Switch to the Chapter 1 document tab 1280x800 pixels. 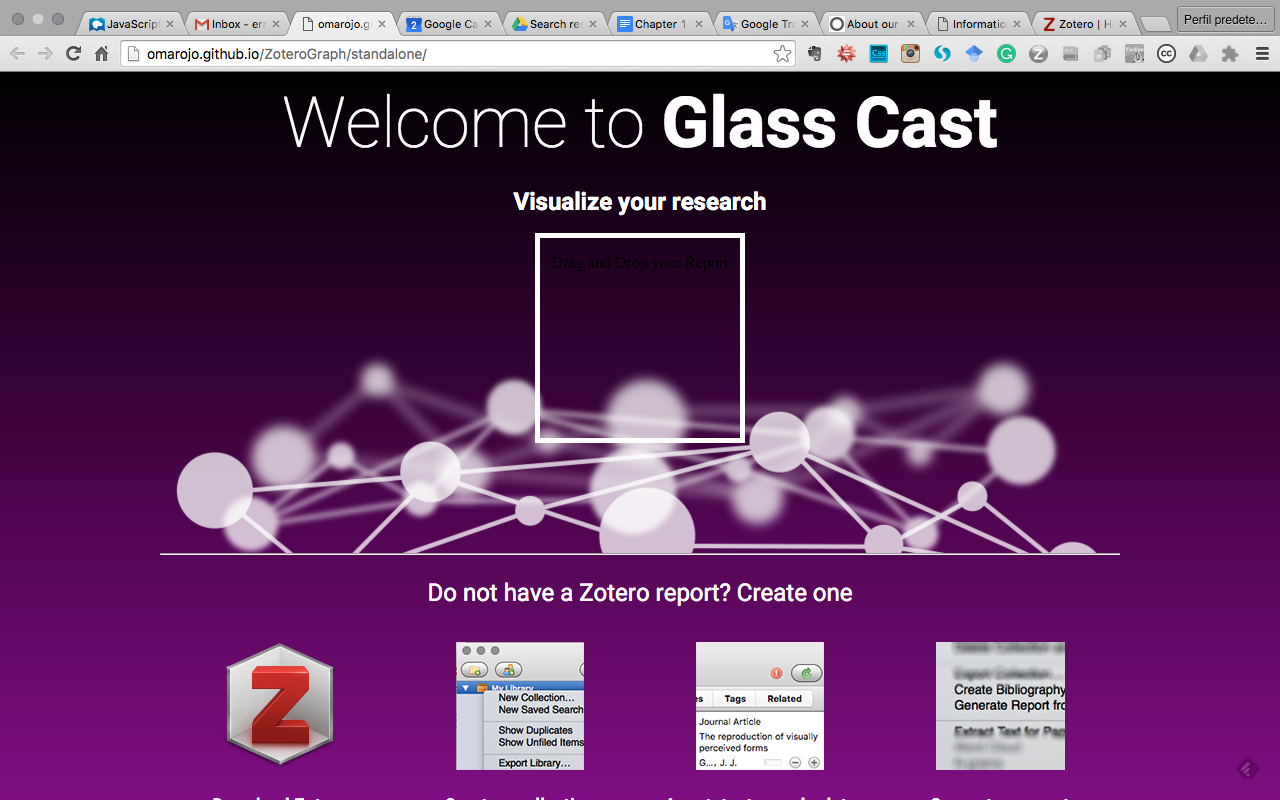click(661, 24)
